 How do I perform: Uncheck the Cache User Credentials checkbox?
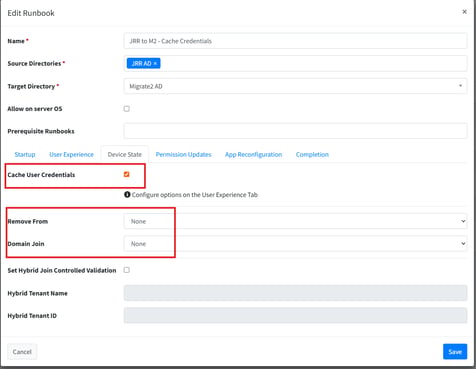pyautogui.click(x=127, y=174)
